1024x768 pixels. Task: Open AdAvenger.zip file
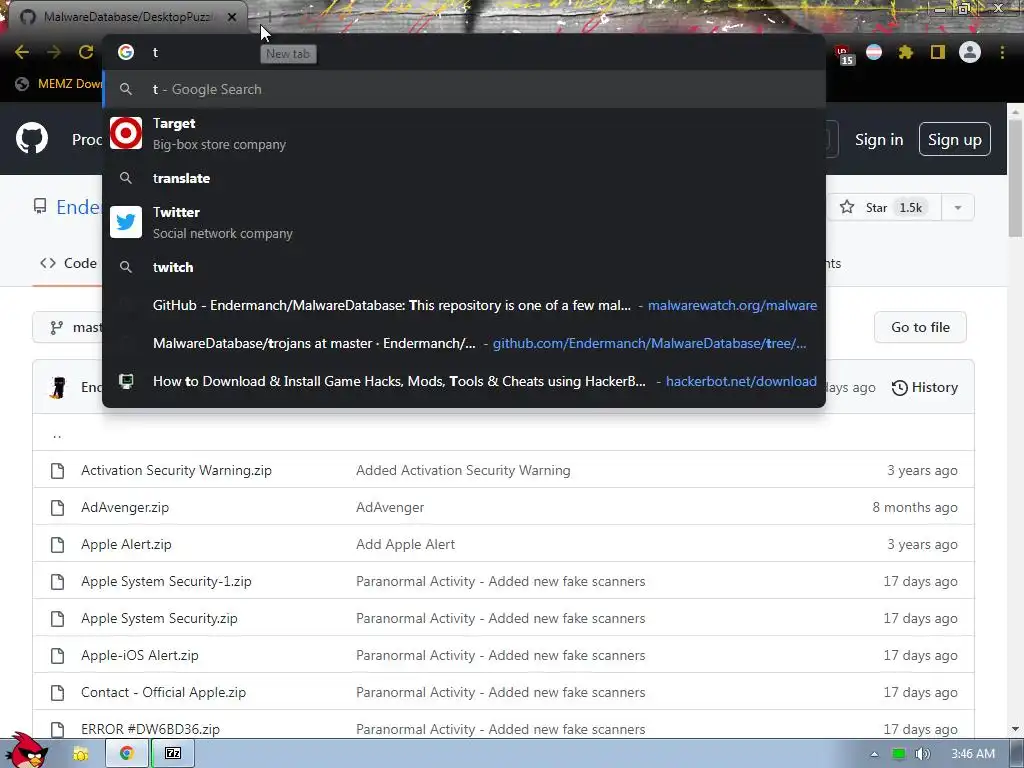[125, 507]
